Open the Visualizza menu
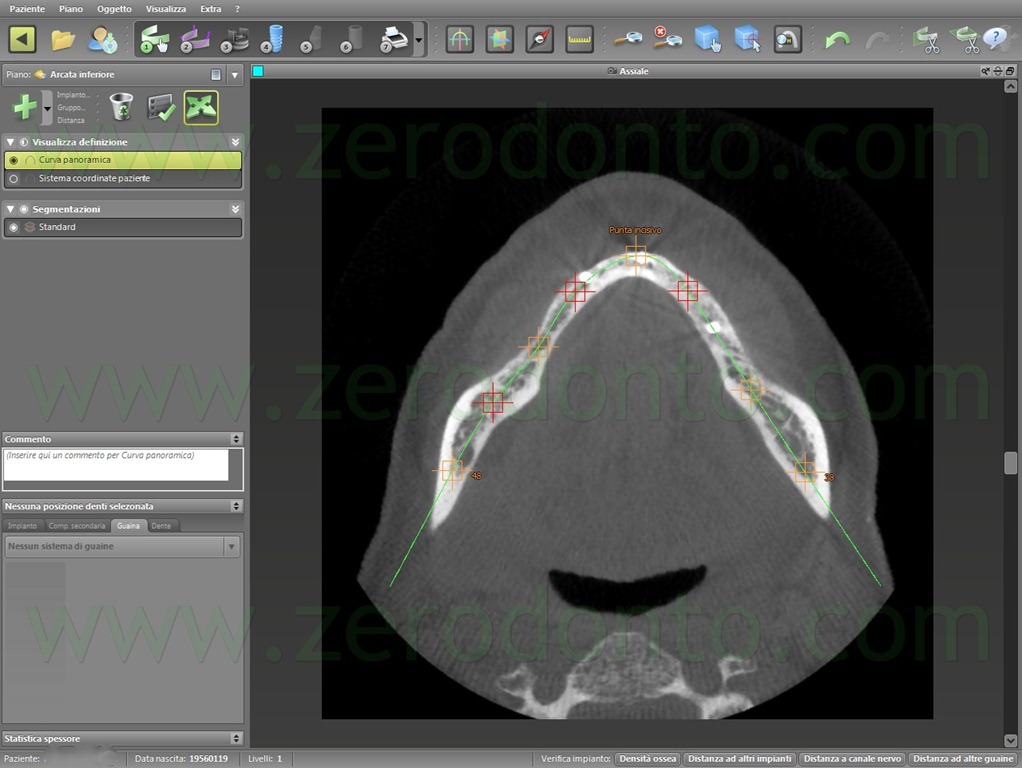1022x768 pixels. [x=166, y=8]
